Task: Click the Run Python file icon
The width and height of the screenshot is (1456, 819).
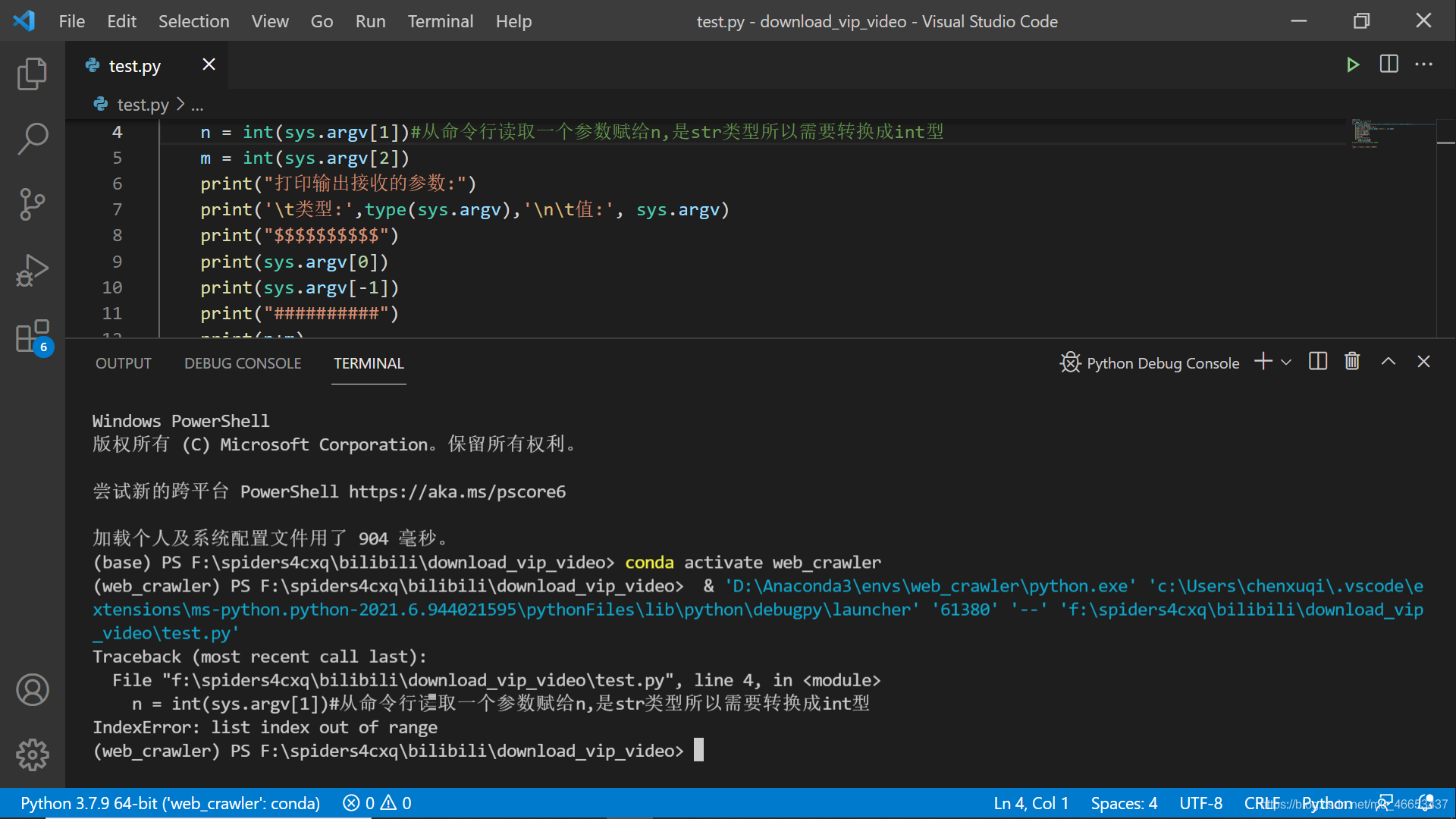Action: [1352, 64]
